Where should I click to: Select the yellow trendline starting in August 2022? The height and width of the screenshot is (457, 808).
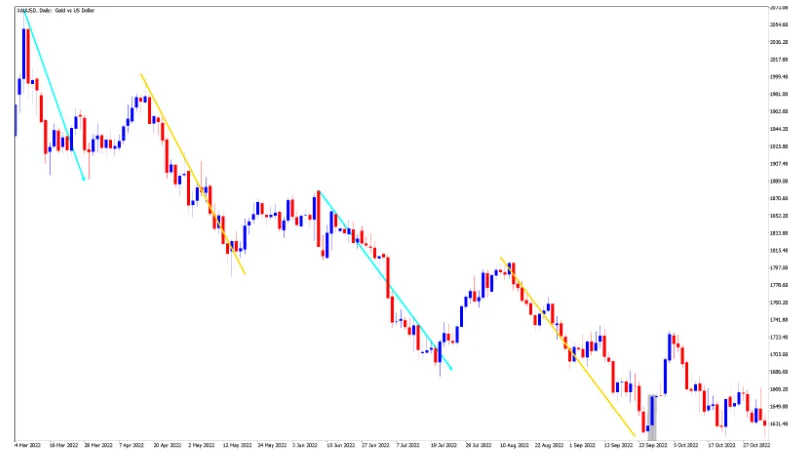568,347
